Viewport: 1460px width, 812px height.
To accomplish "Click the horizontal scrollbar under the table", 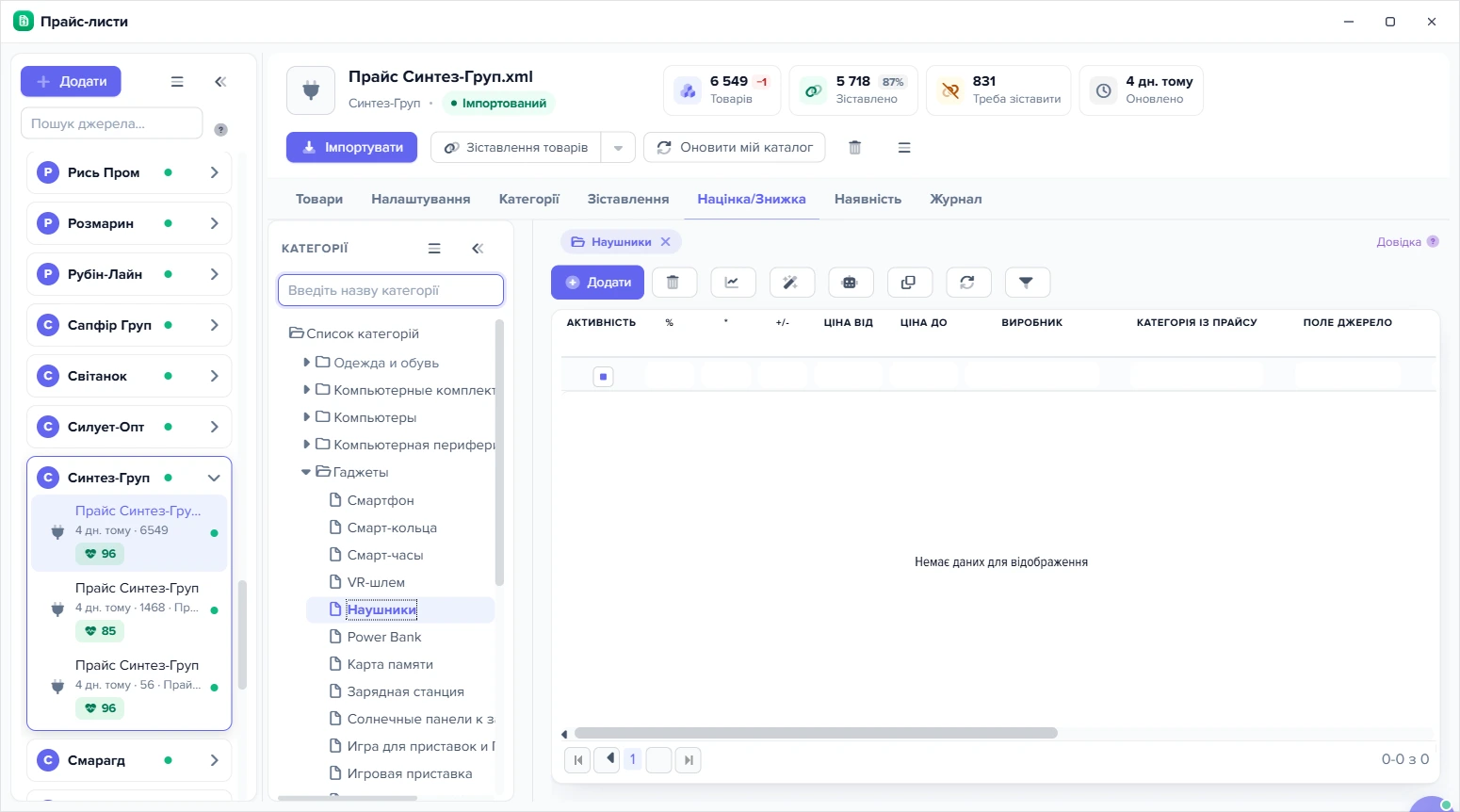I will (816, 733).
